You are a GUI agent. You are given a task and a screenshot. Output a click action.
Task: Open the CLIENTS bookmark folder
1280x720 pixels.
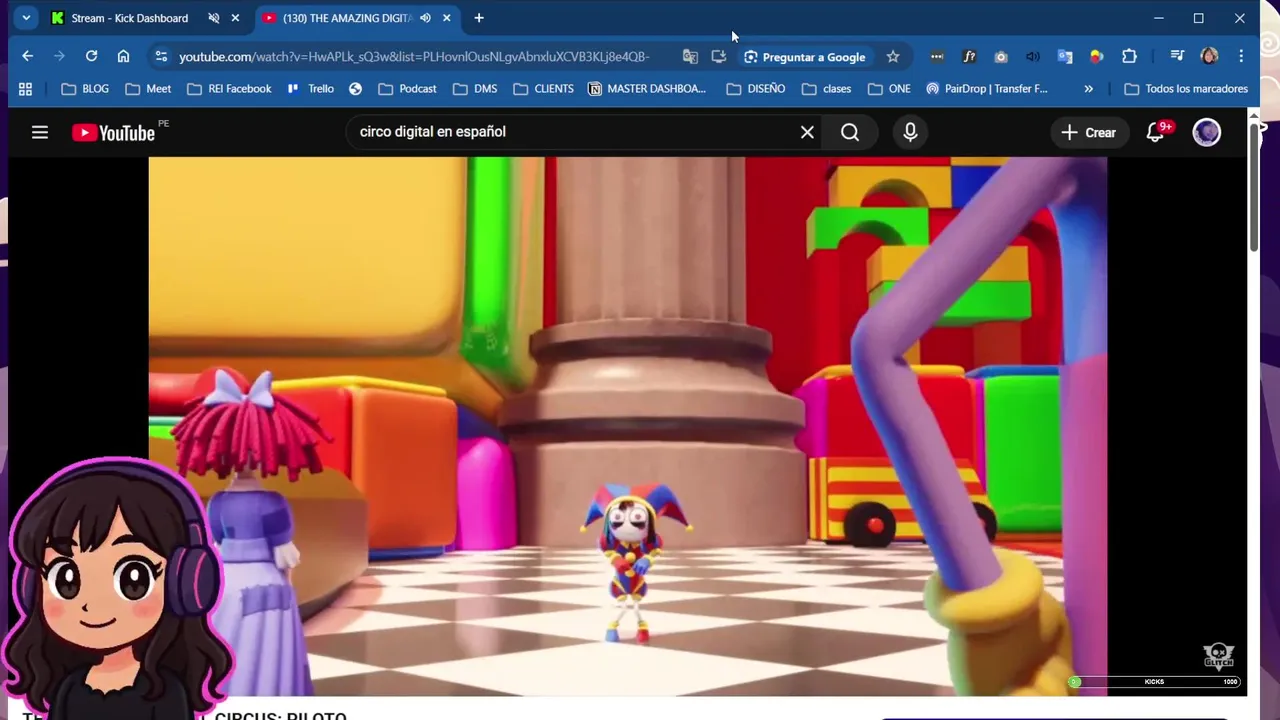tap(543, 89)
